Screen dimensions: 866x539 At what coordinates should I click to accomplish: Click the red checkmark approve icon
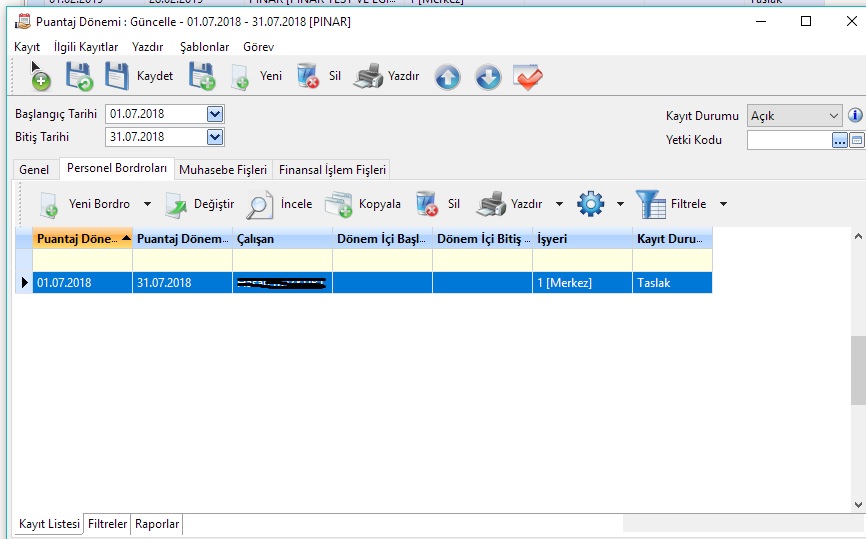528,77
